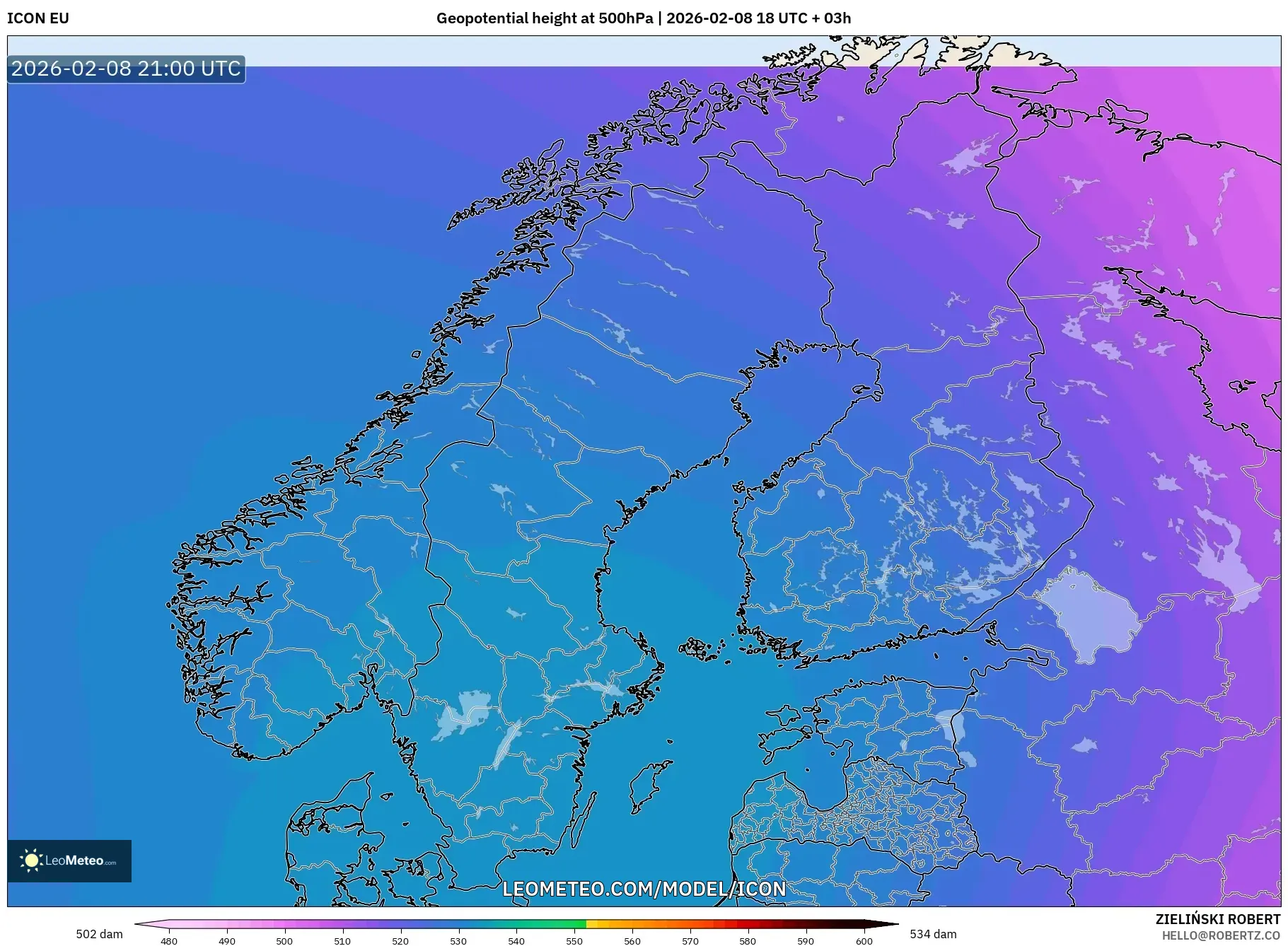Click the 560 value on the color scale
The height and width of the screenshot is (946, 1288).
[x=633, y=941]
